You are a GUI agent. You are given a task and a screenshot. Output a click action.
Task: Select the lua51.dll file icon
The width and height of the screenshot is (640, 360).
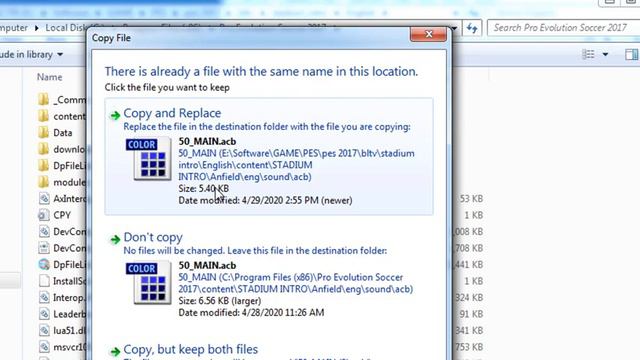44,330
